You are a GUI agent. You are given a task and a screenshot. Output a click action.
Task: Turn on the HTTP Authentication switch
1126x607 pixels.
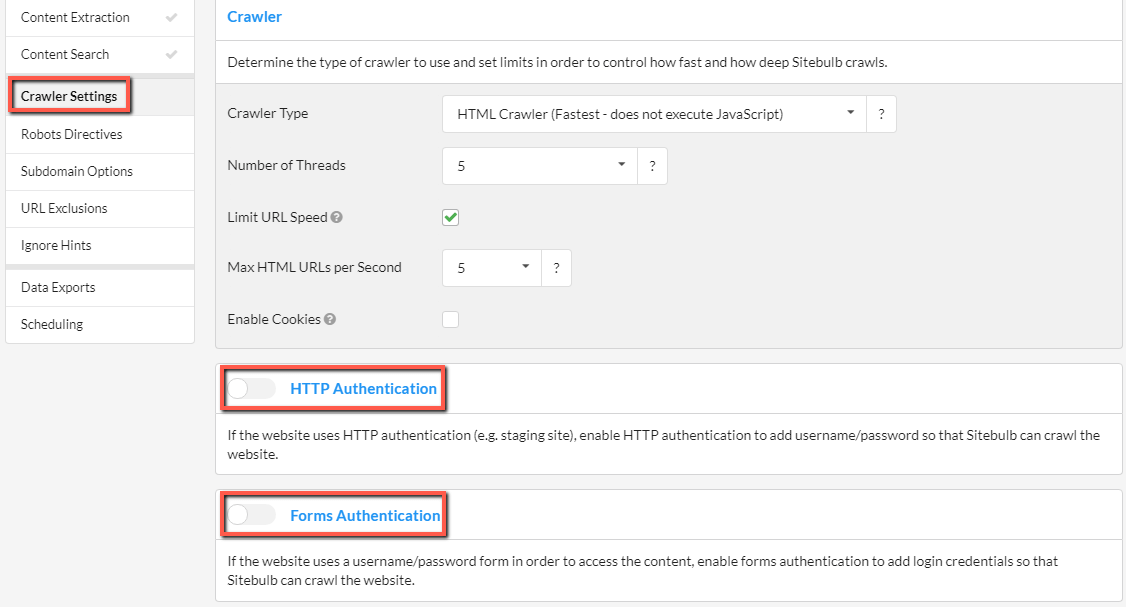[x=251, y=389]
